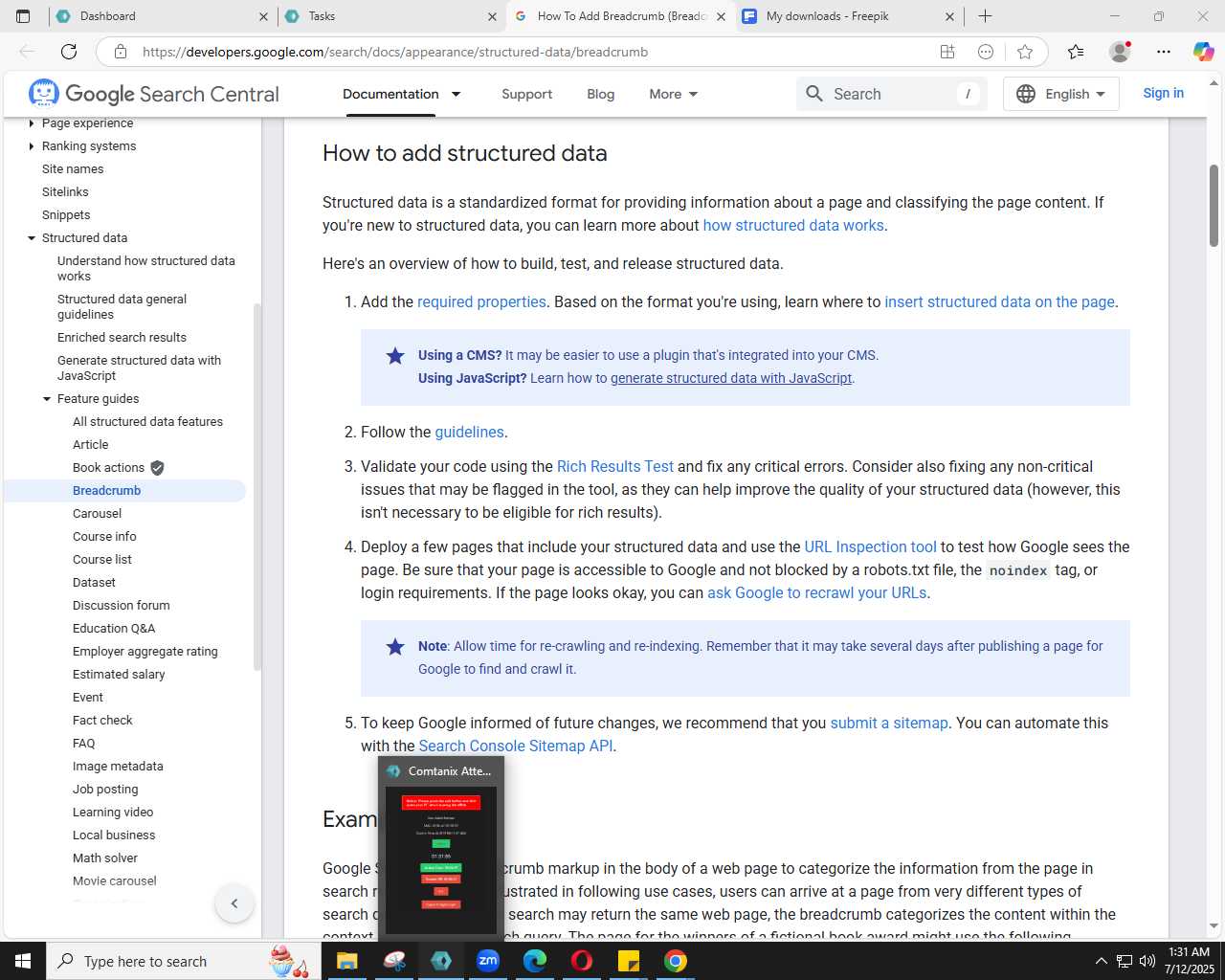Click the browser back arrow
This screenshot has width=1225, height=980.
click(x=27, y=52)
